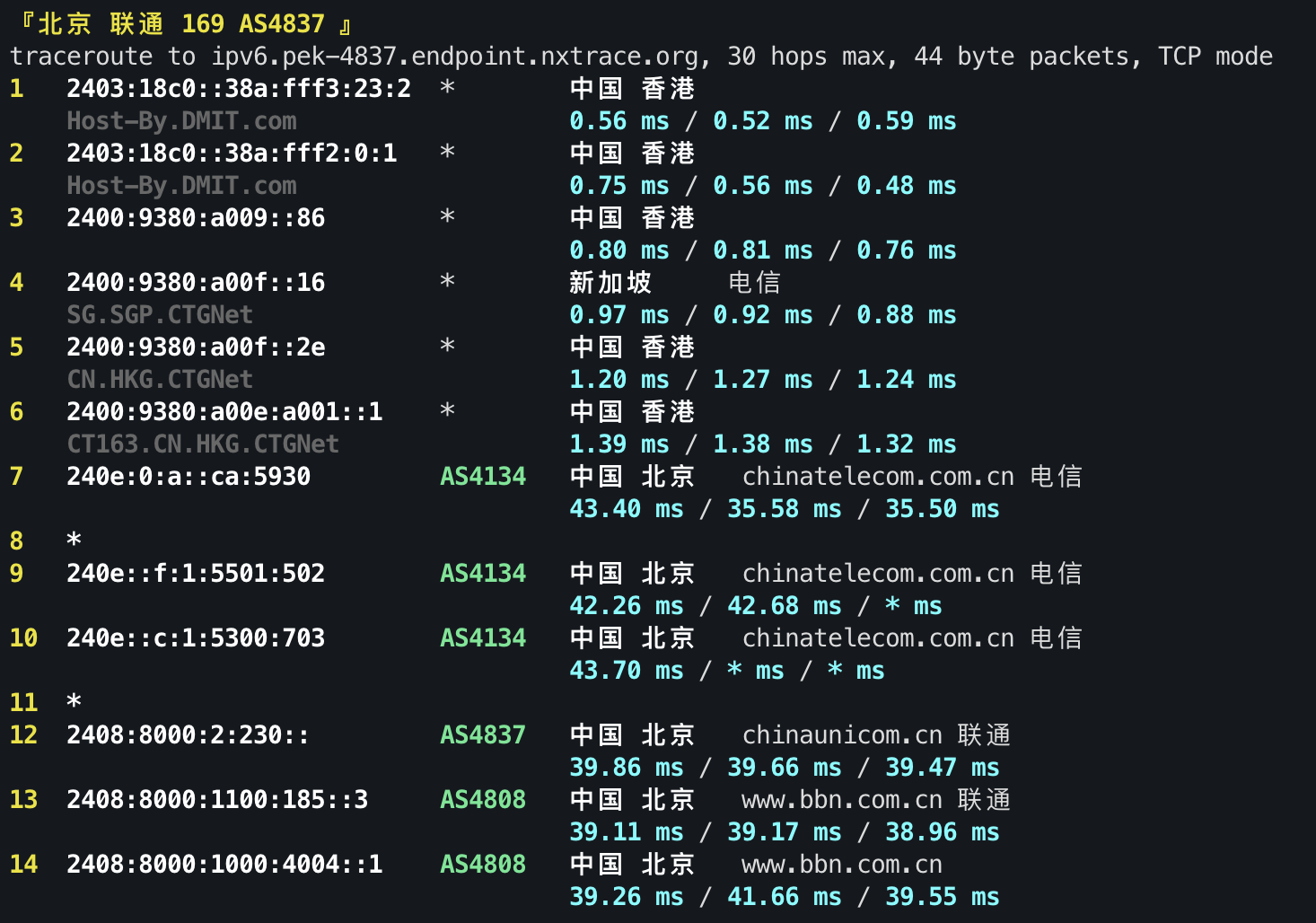This screenshot has height=923, width=1316.
Task: Select hop 13 address 2408:8000:1100:185::3
Action: [x=217, y=800]
